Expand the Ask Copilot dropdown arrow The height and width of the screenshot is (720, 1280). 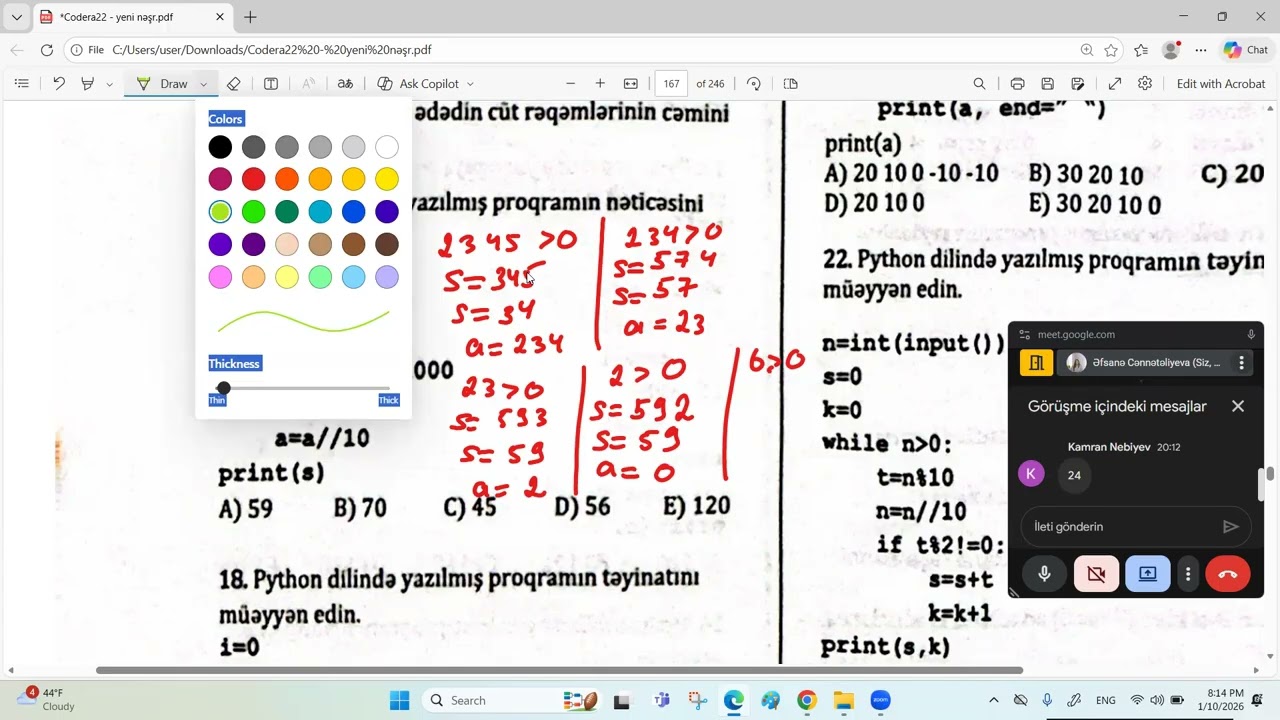click(470, 84)
